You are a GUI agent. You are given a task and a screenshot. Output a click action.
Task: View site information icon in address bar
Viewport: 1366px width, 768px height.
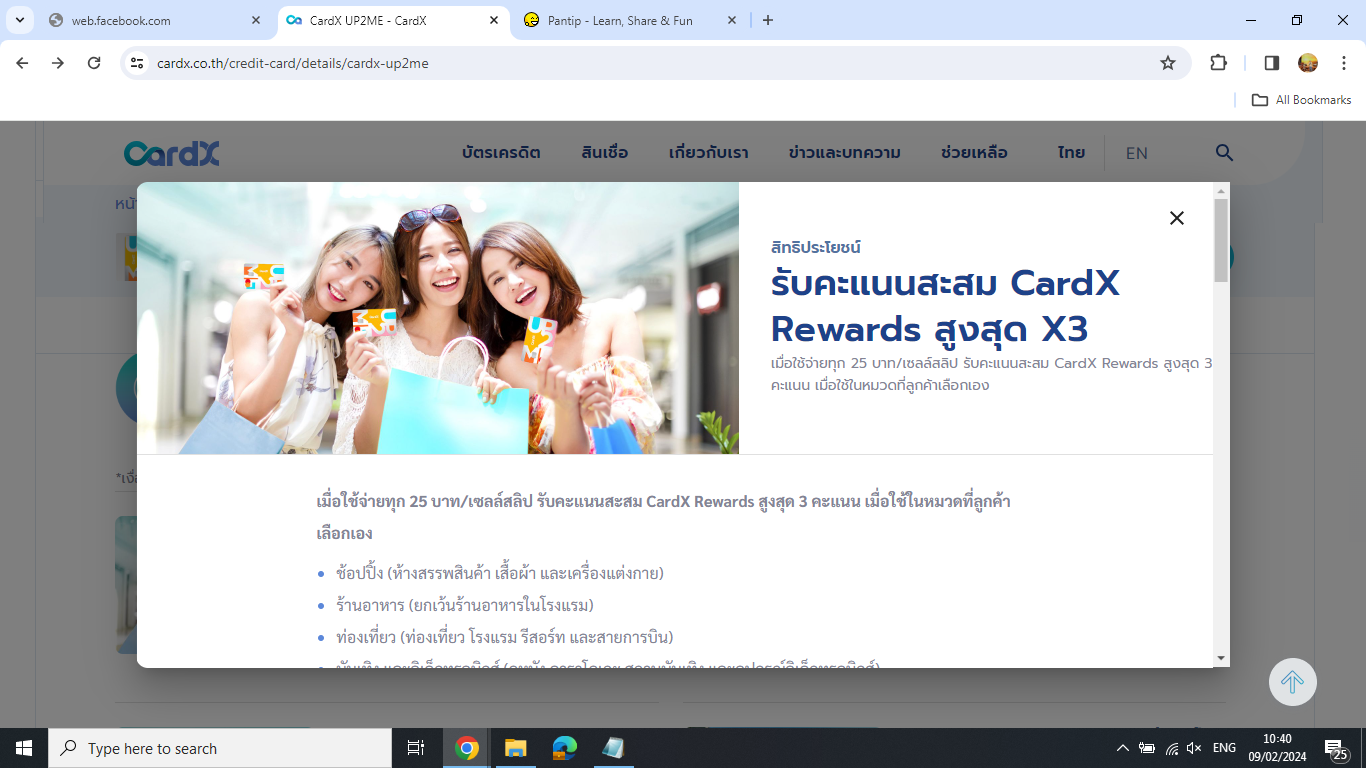pos(138,63)
